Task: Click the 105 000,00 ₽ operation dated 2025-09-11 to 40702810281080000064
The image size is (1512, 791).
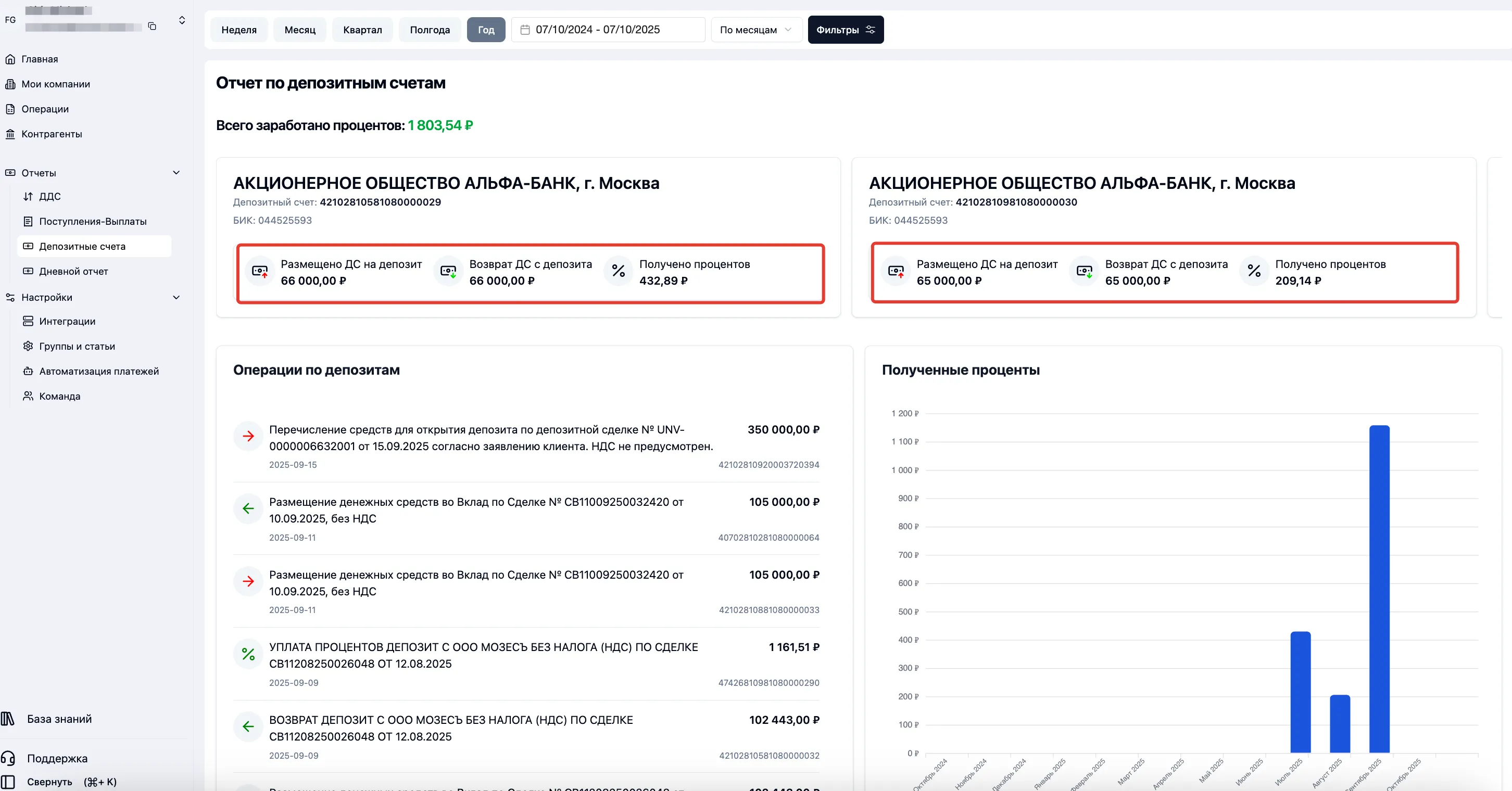Action: 526,519
